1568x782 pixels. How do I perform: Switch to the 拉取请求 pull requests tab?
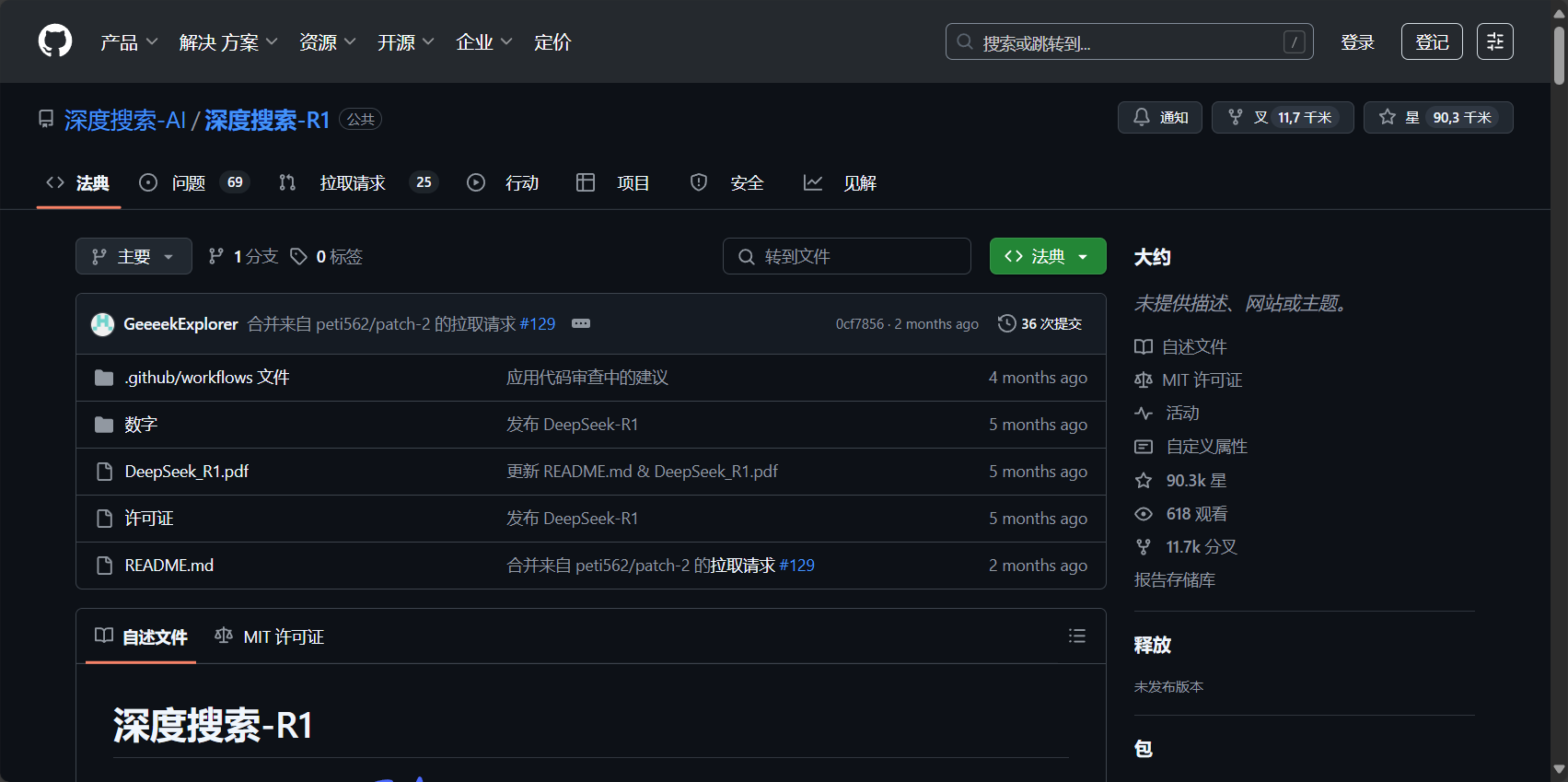(358, 183)
